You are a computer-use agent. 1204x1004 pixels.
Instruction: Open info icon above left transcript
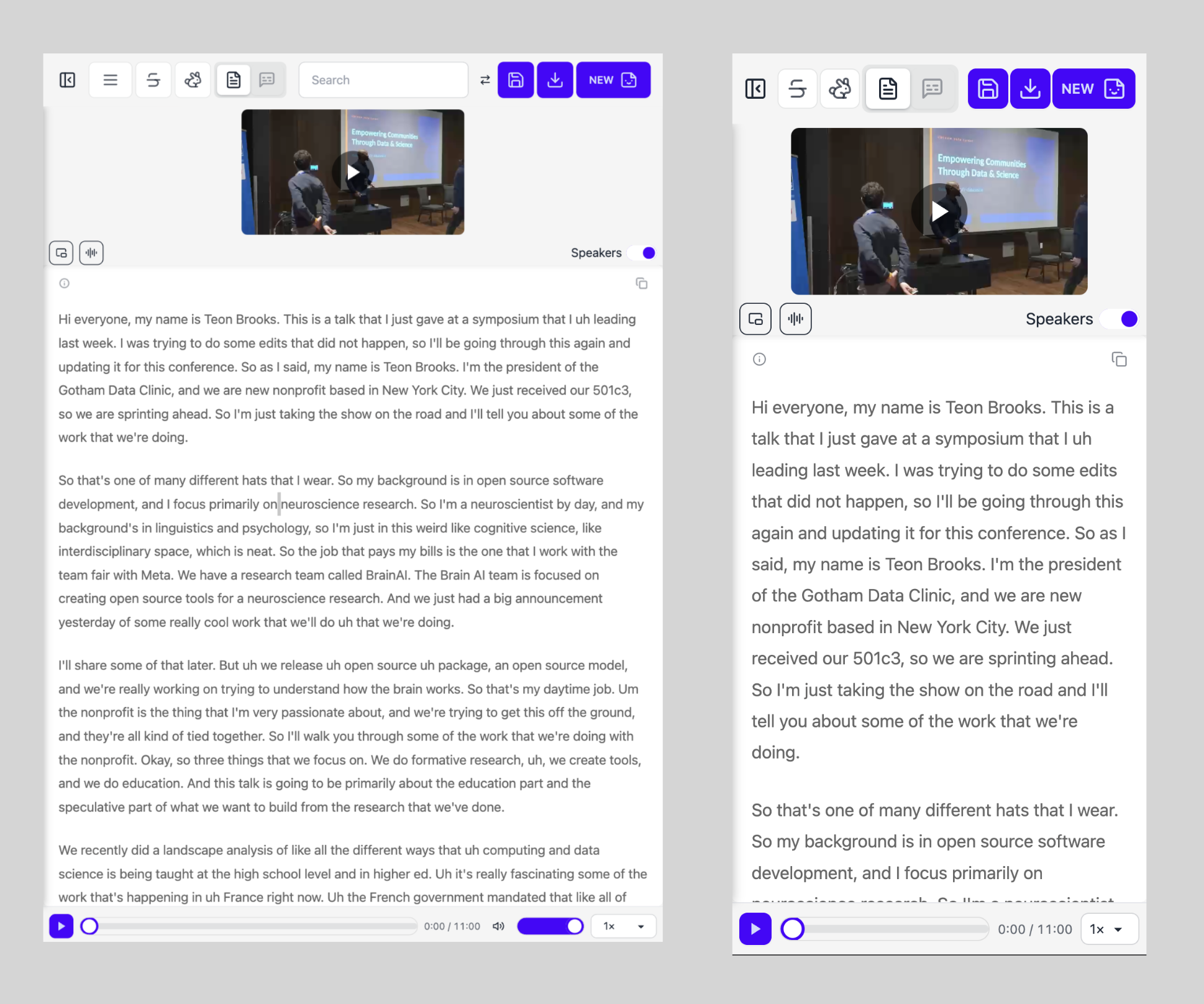coord(64,283)
